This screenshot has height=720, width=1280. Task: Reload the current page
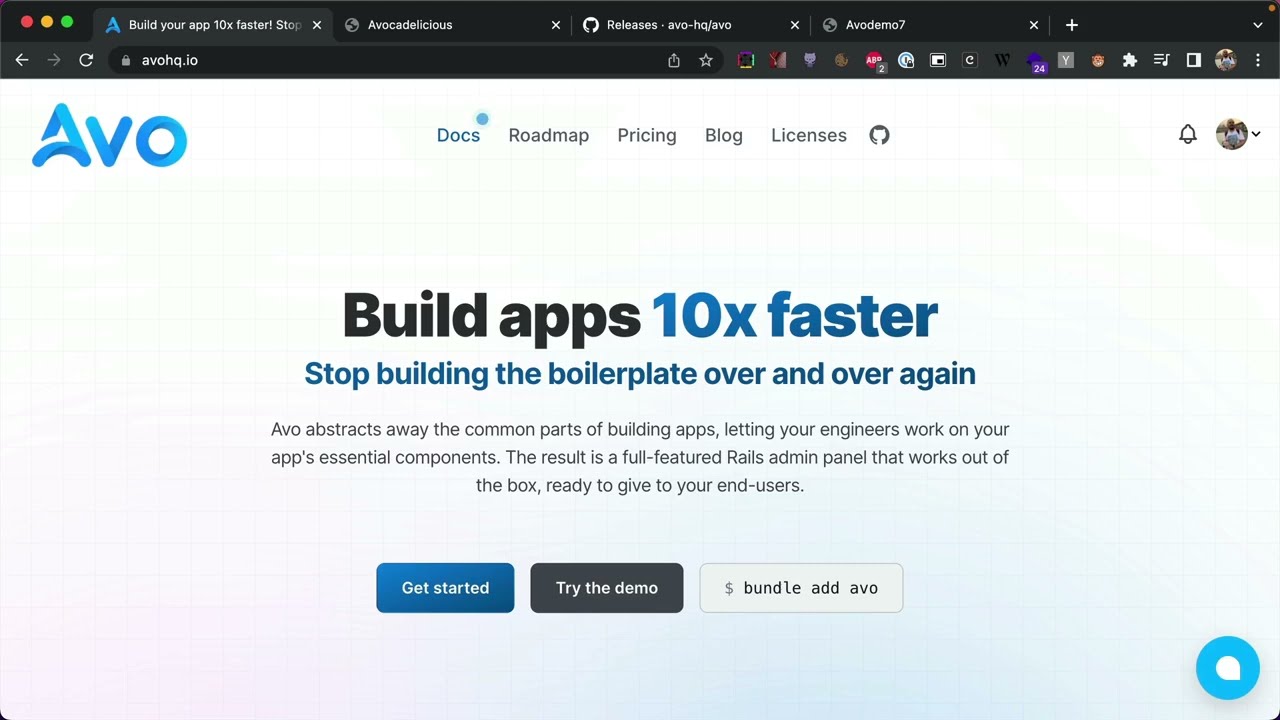pyautogui.click(x=86, y=60)
